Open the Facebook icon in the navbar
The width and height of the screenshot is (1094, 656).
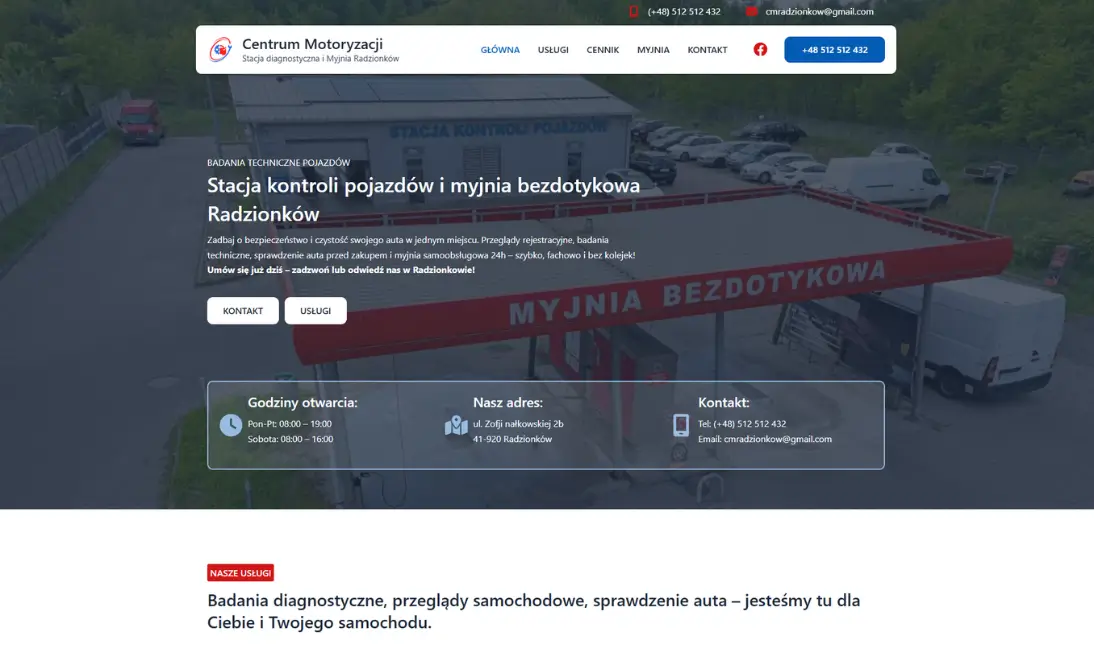coord(760,50)
